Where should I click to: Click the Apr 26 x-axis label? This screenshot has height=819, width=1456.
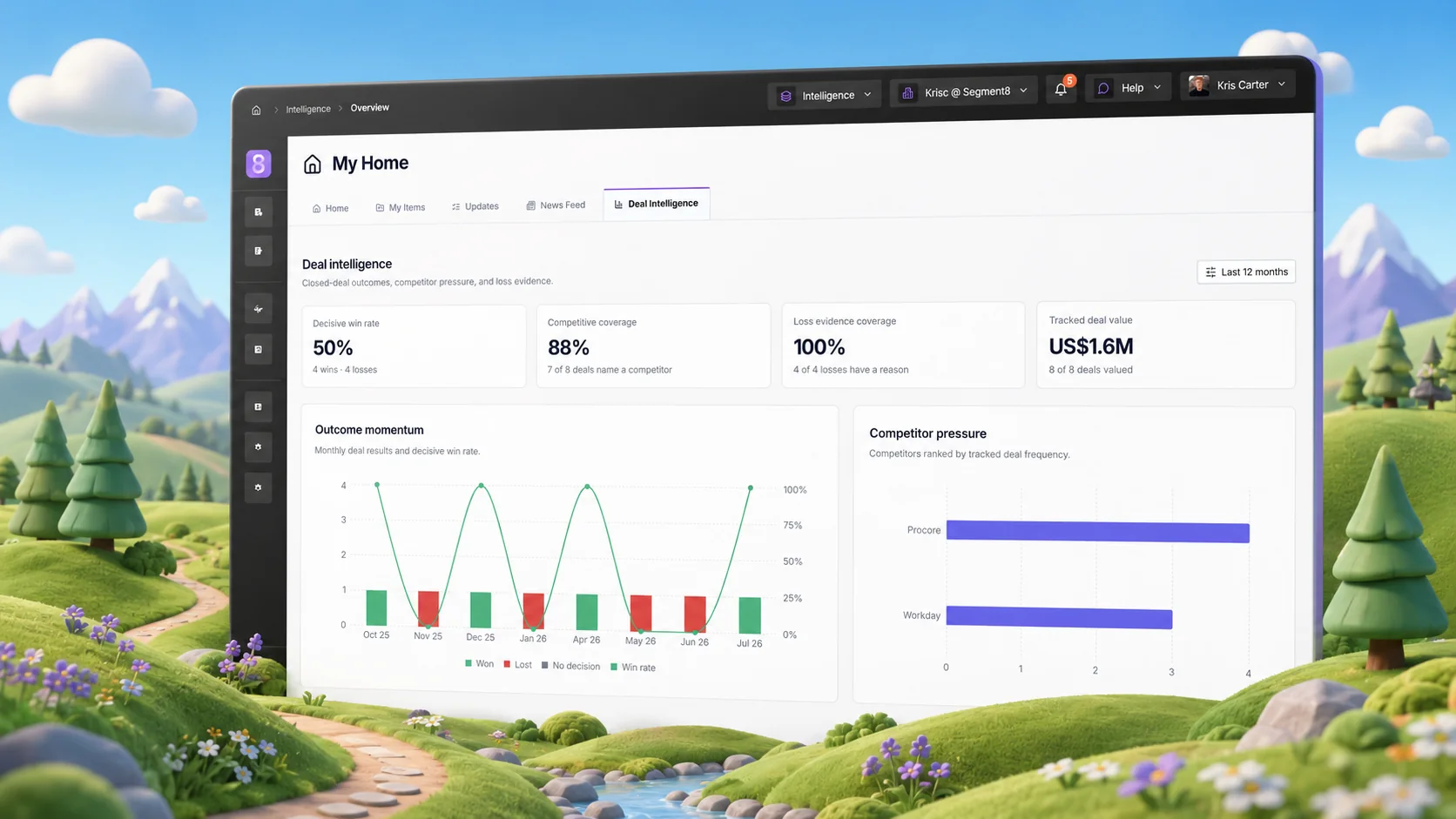(x=586, y=640)
